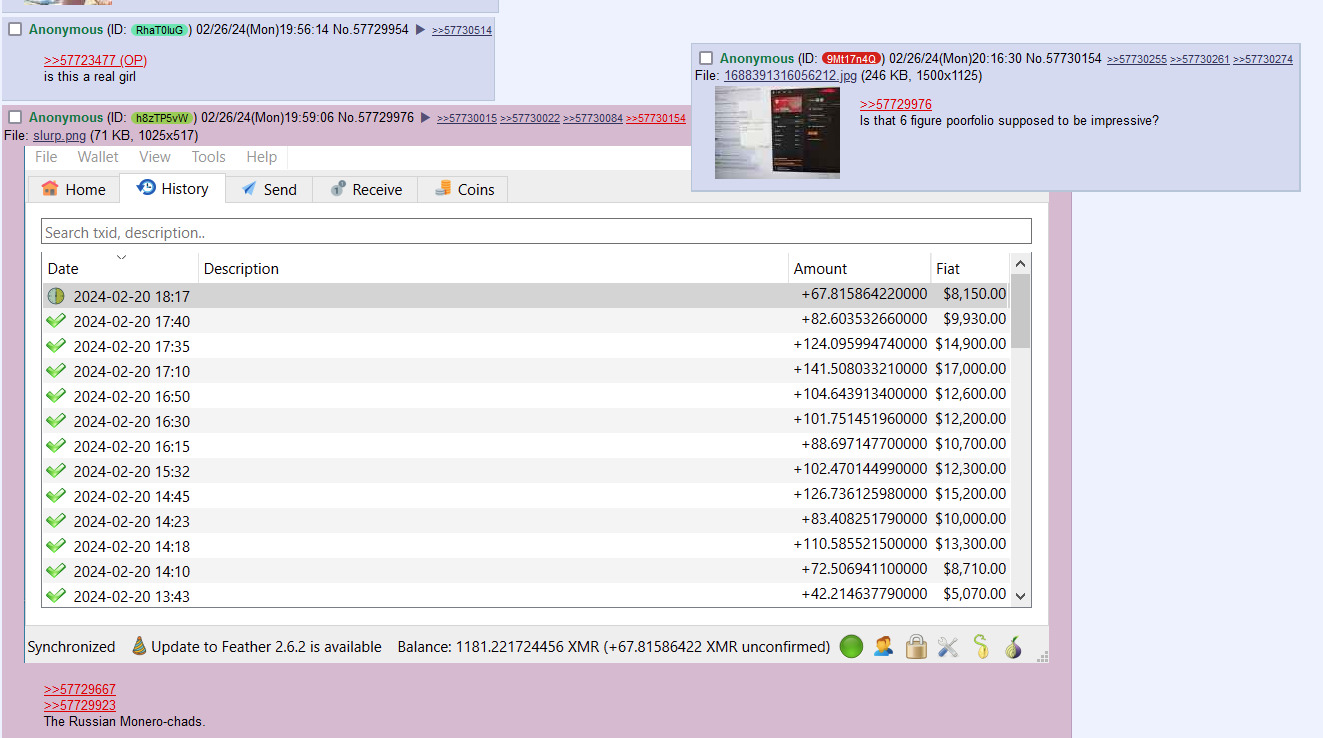The width and height of the screenshot is (1323, 738).
Task: Click the seed sprout icon in status bar
Action: point(981,647)
